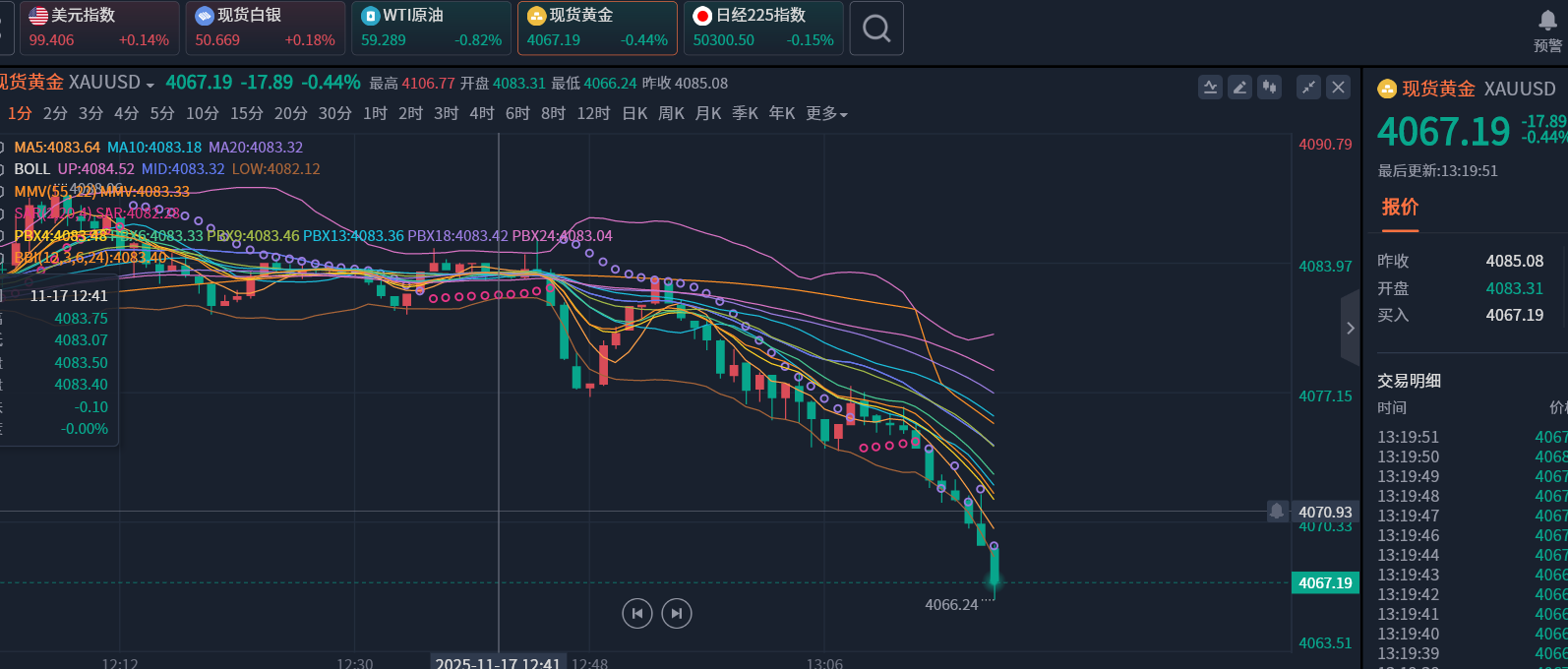Screen dimensions: 1568x669
Task: Step chart backward with previous button
Action: click(x=637, y=614)
